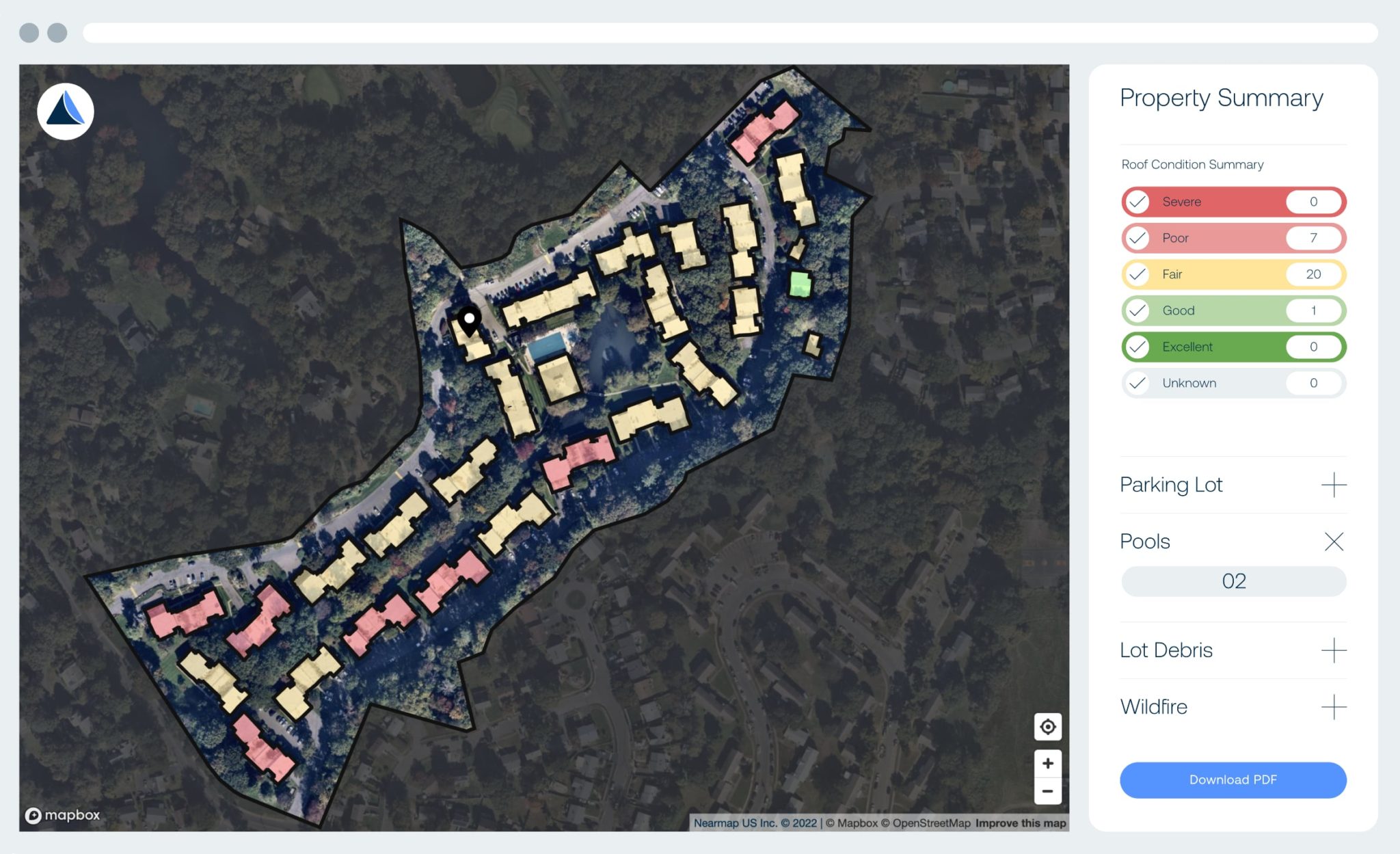Click the pools count 02 indicator bar
1400x854 pixels.
(x=1233, y=581)
